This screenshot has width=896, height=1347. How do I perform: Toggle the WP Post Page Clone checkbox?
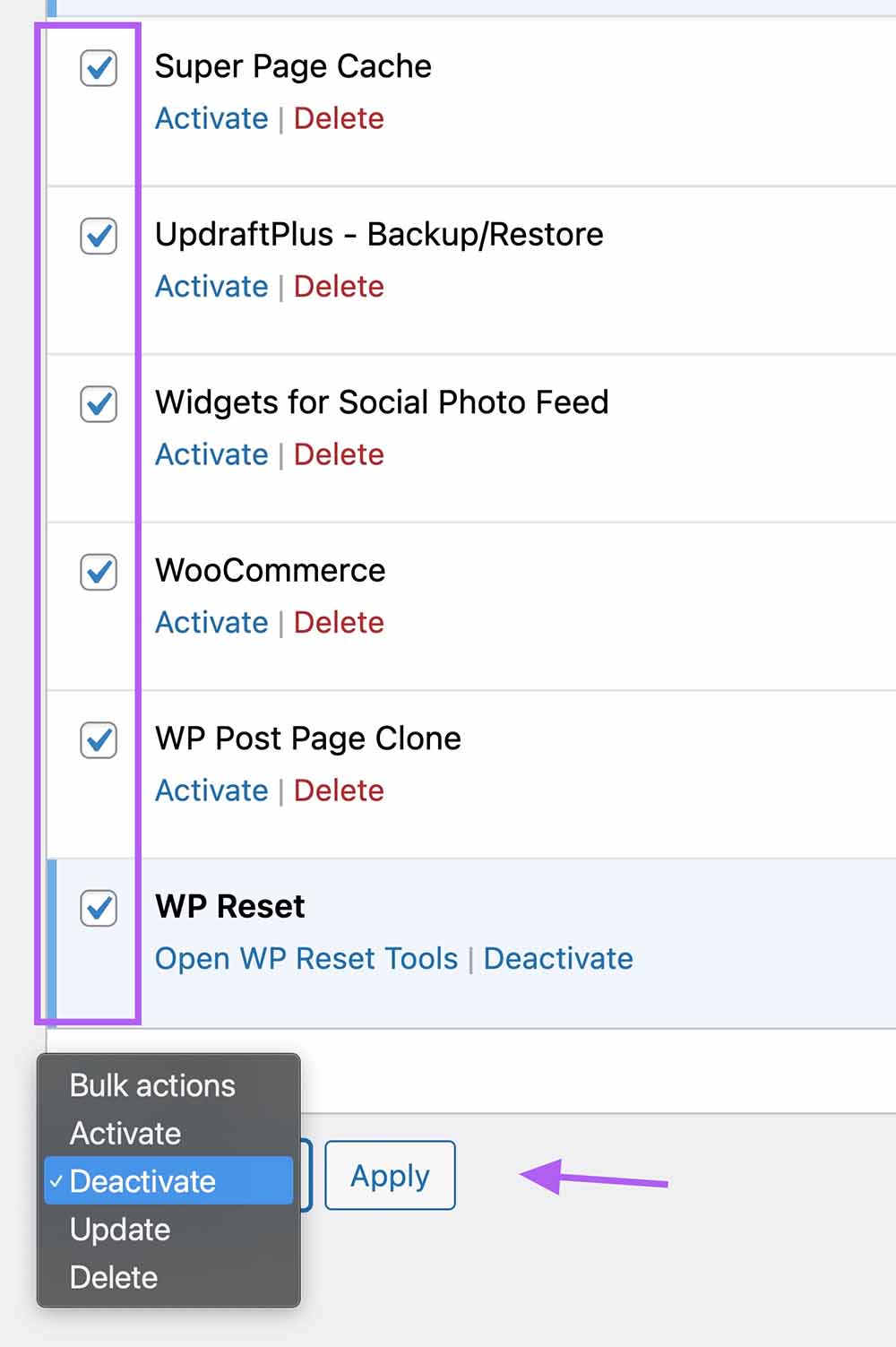point(99,740)
